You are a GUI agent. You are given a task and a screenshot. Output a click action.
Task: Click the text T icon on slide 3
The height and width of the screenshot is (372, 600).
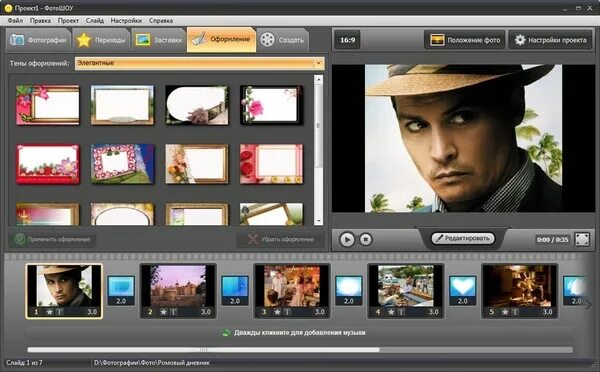[287, 312]
